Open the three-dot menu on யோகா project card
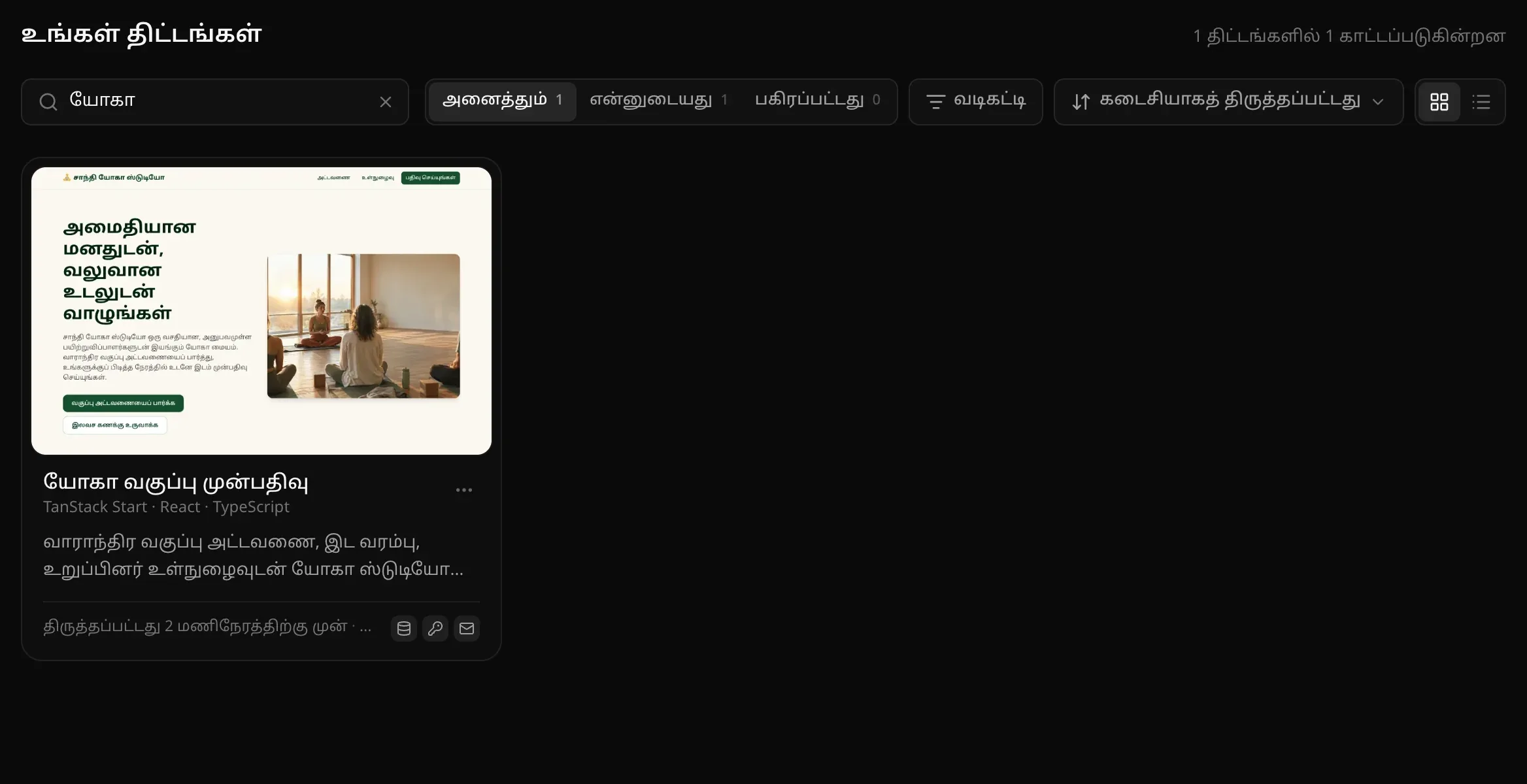1527x784 pixels. pos(464,490)
